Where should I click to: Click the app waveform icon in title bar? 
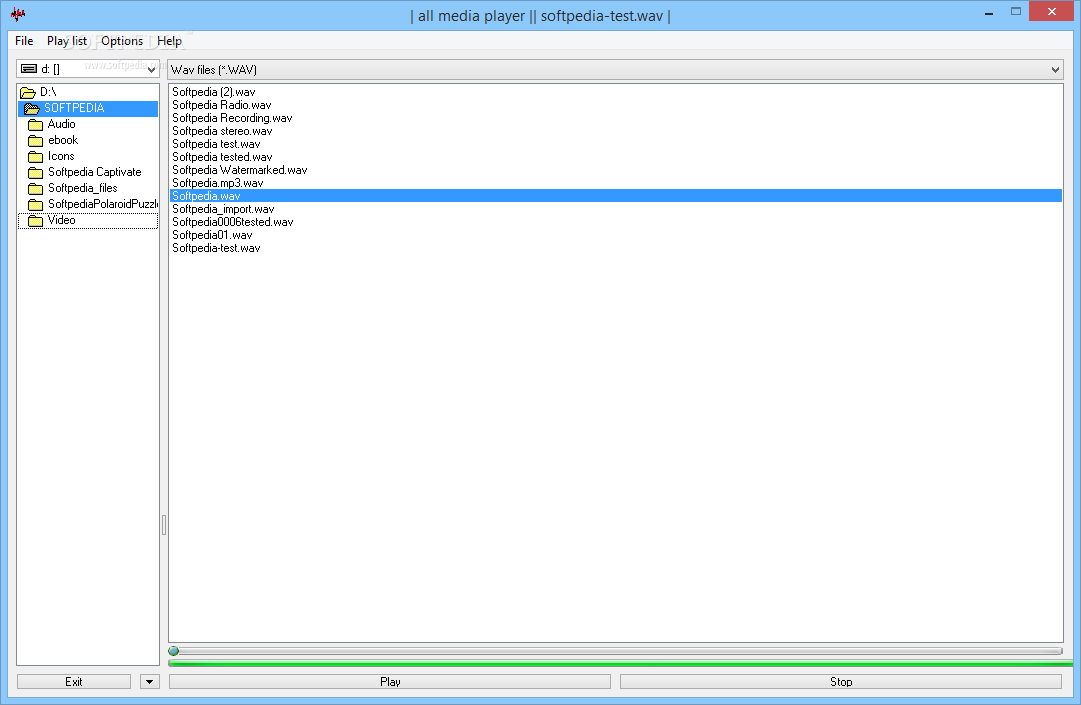(x=18, y=14)
